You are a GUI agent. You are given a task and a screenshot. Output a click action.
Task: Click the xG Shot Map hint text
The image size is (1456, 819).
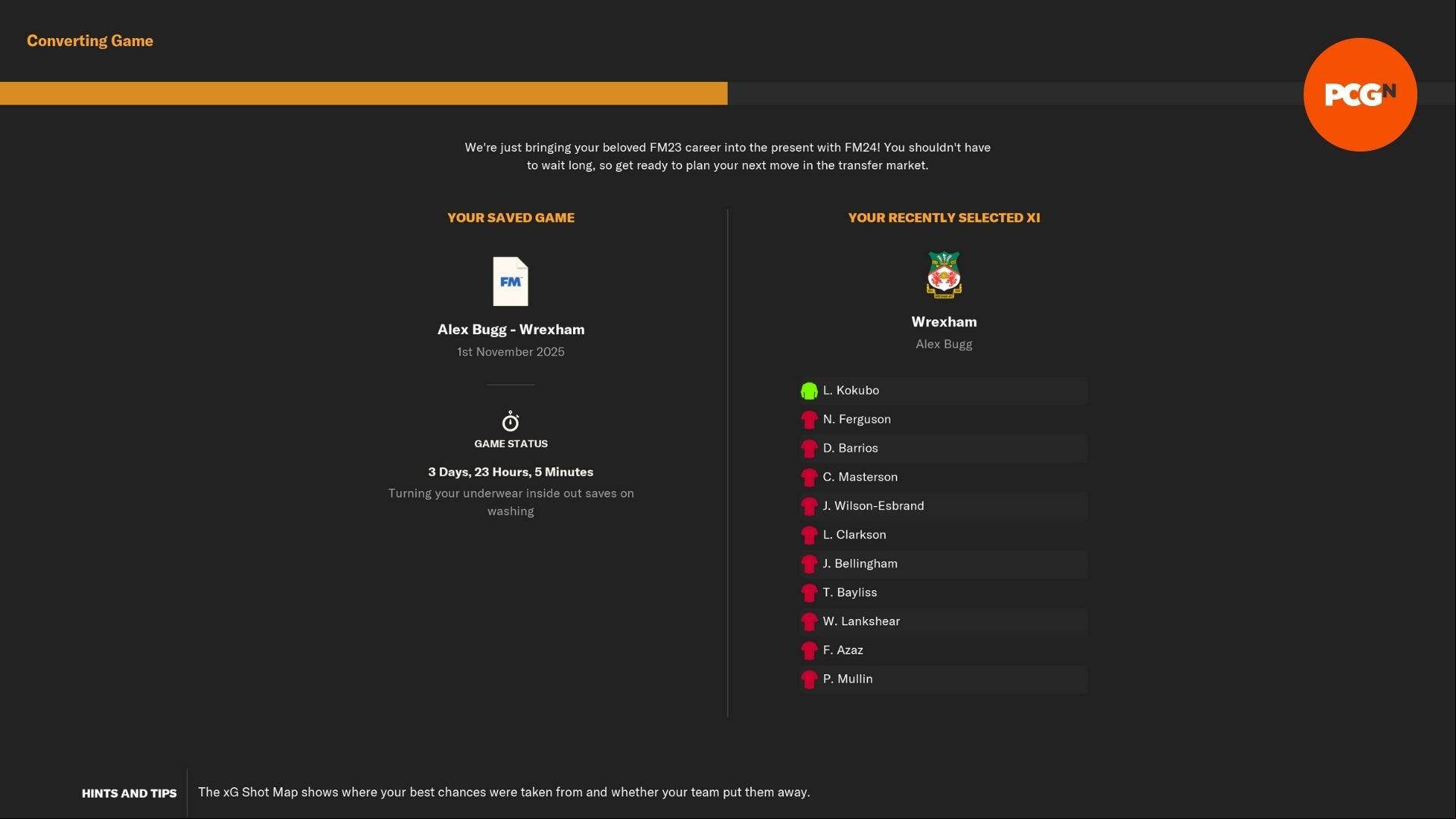coord(504,792)
